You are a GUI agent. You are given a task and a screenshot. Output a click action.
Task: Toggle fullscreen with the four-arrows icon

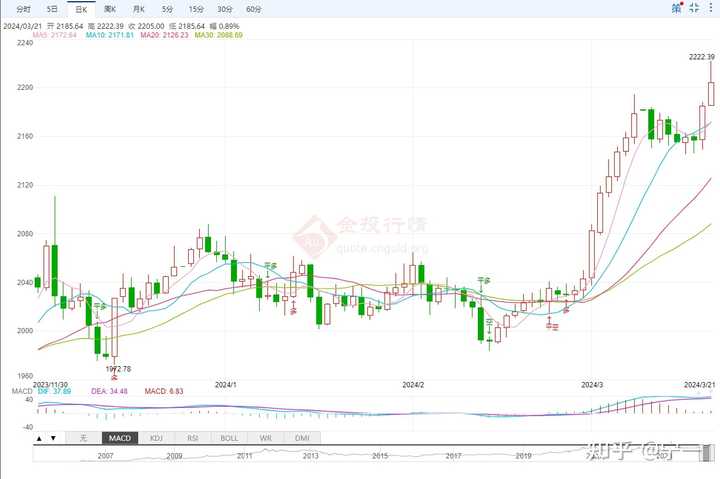tap(694, 7)
